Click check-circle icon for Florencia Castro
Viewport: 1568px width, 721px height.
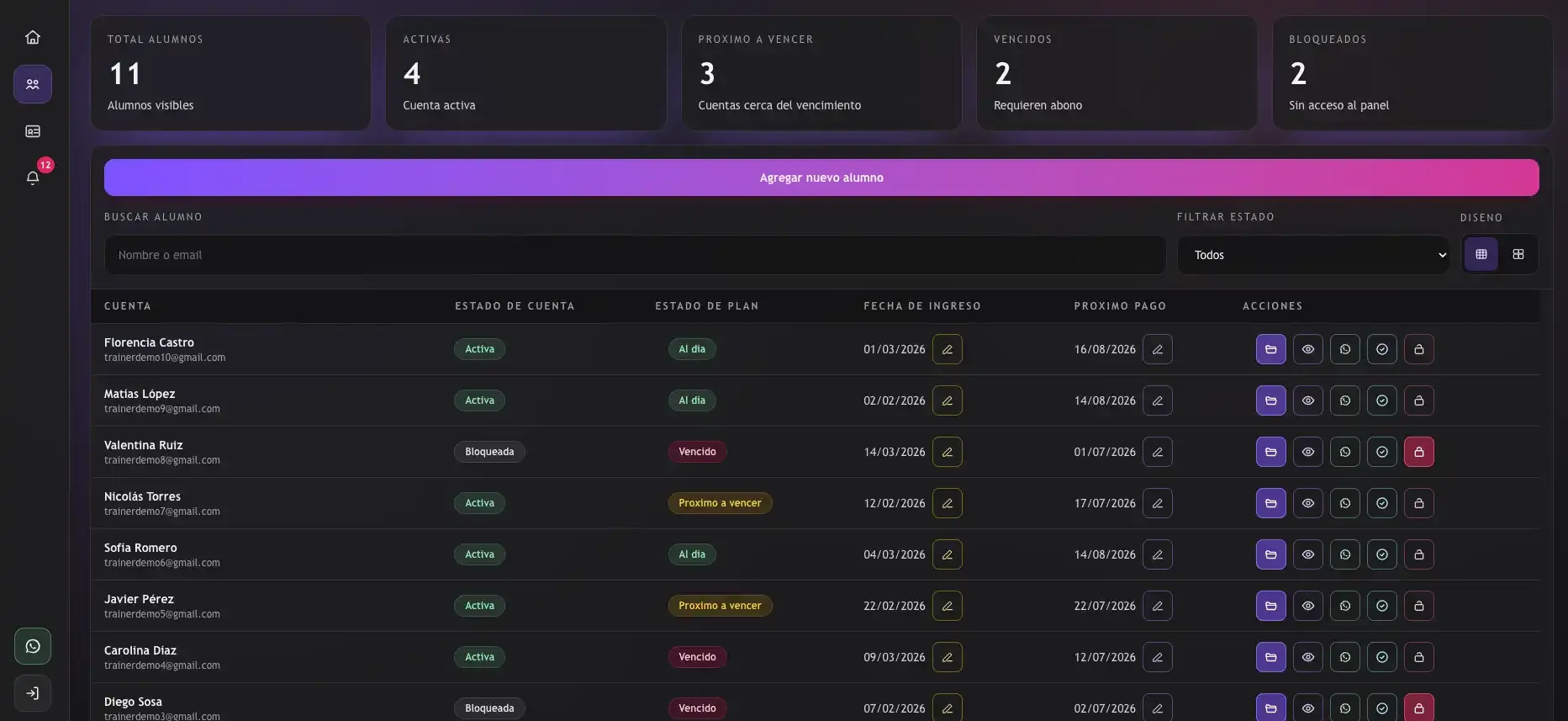click(x=1381, y=349)
